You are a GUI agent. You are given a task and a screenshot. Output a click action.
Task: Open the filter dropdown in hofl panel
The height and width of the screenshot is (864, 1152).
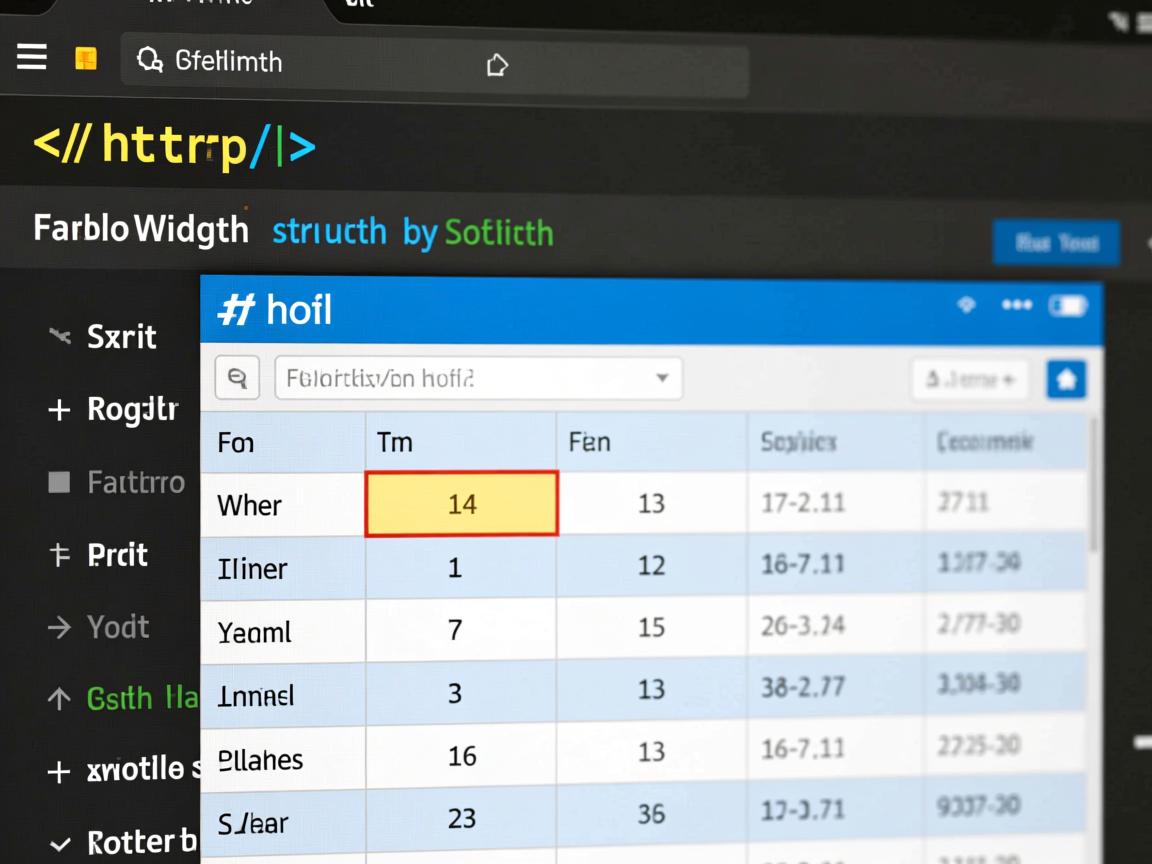[x=661, y=379]
